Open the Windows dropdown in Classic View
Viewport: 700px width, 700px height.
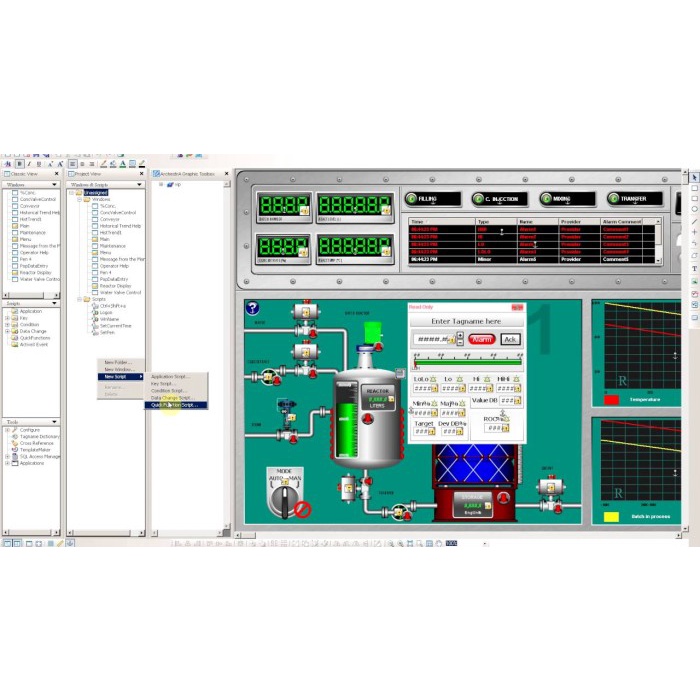(x=54, y=185)
